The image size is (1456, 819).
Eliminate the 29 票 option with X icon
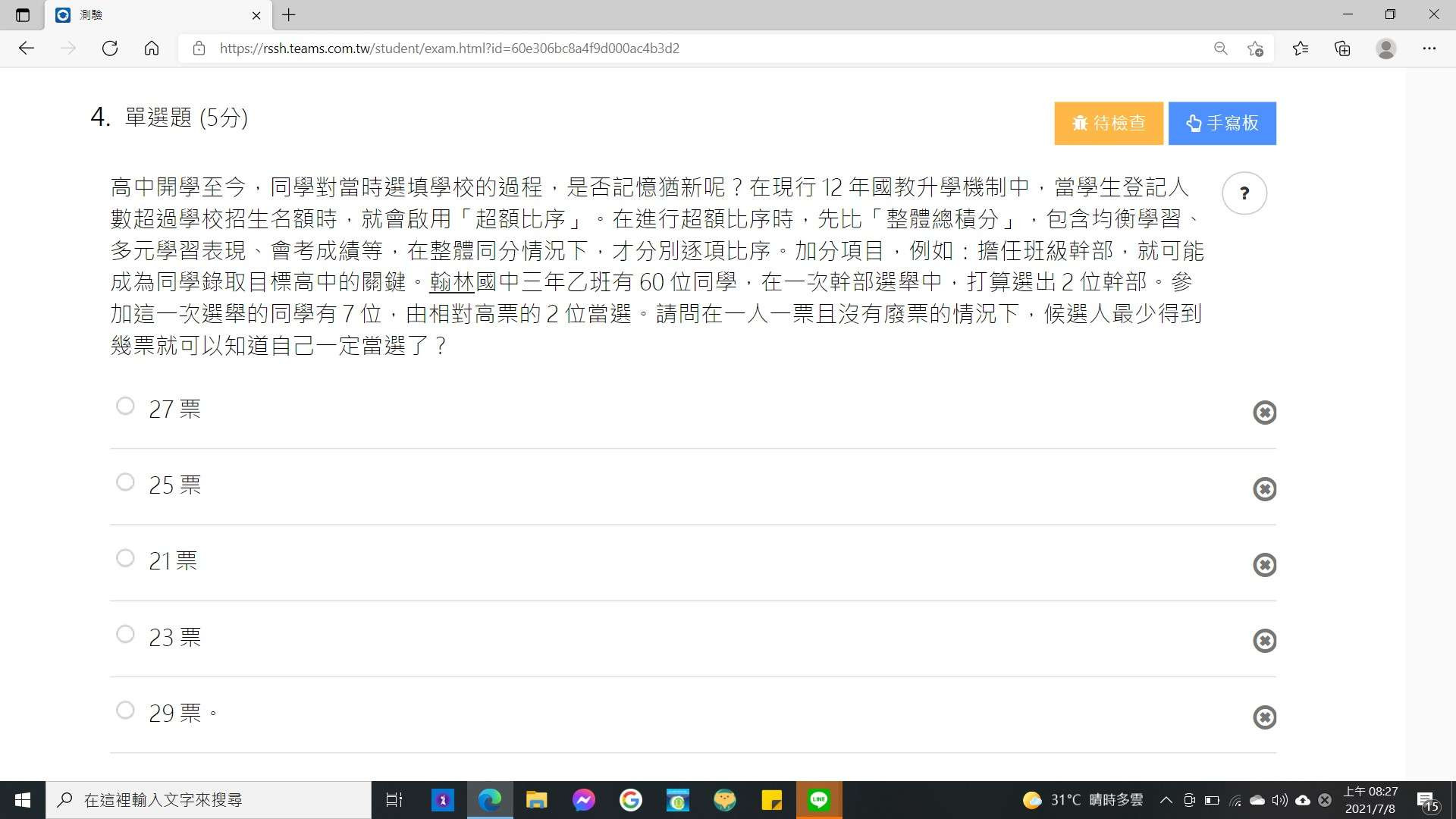coord(1264,717)
